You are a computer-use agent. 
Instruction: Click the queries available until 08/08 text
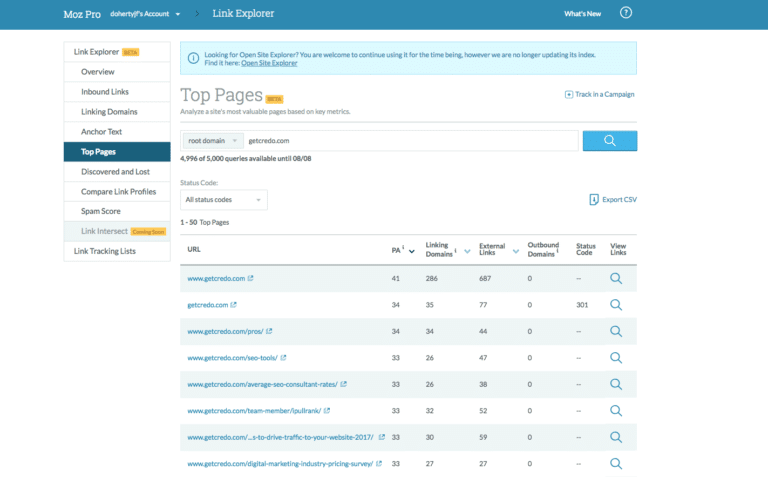coord(246,158)
